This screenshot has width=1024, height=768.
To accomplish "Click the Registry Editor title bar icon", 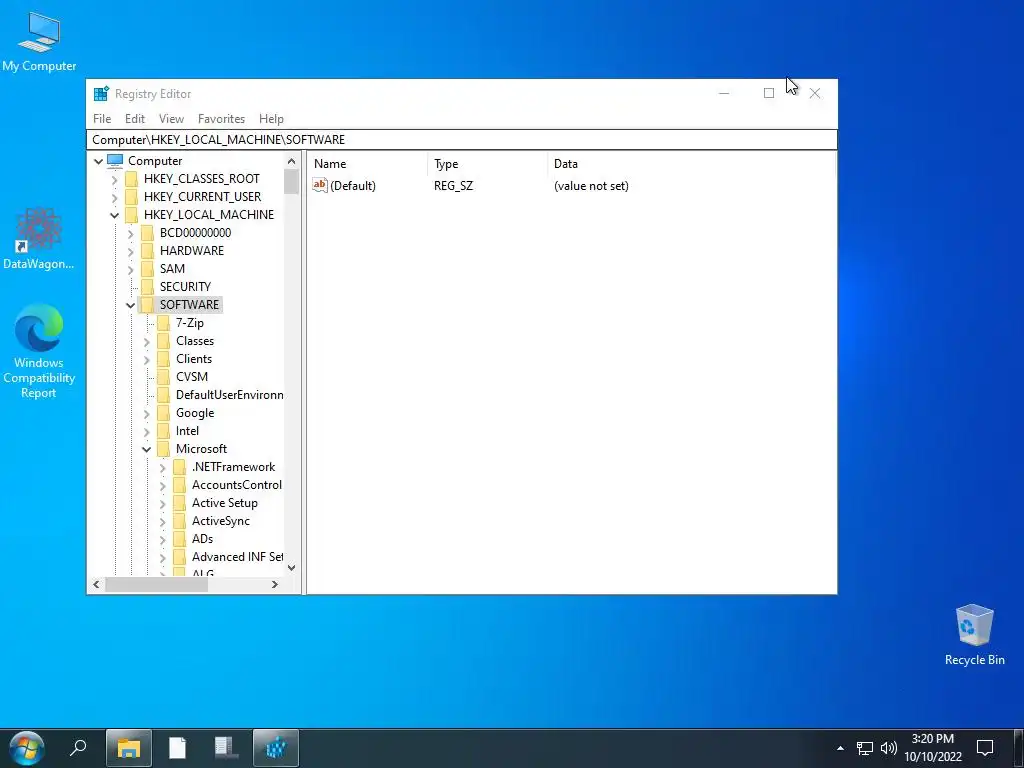I will pyautogui.click(x=101, y=93).
